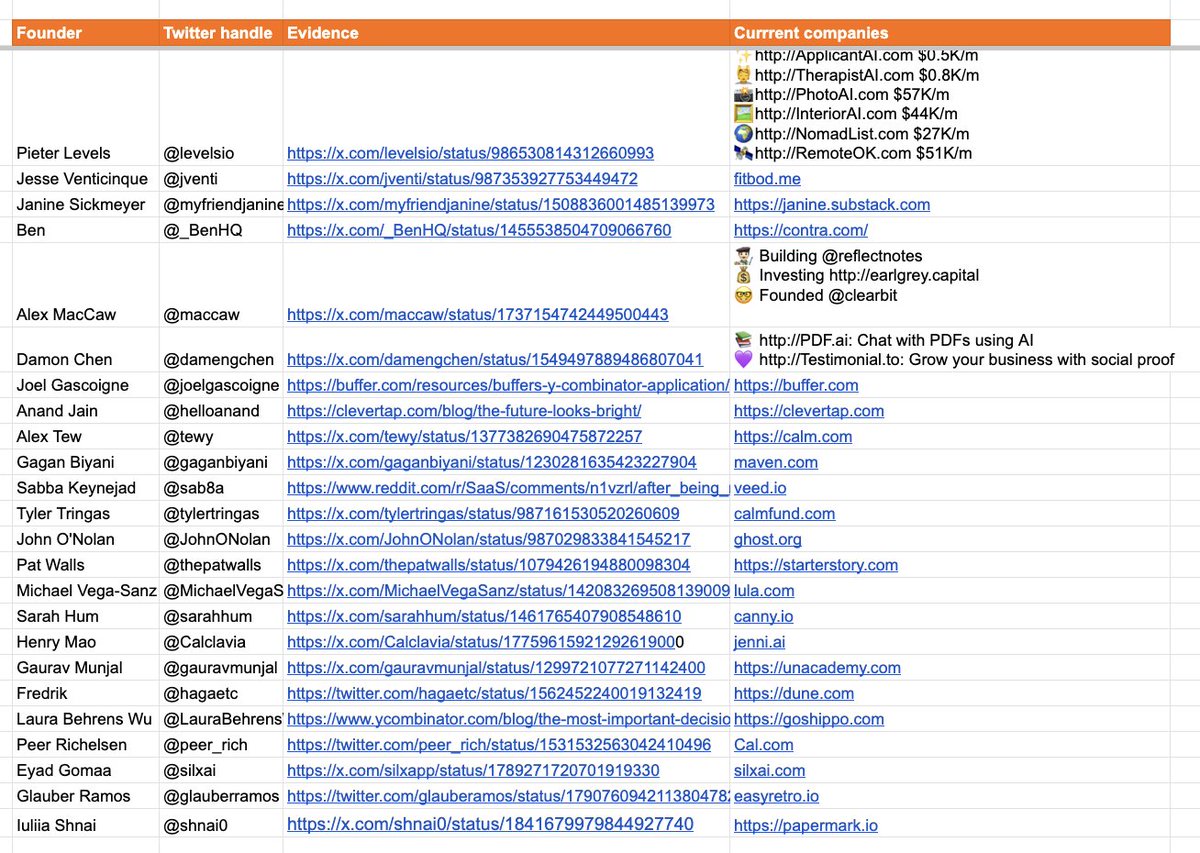Open the silxai.com company link

769,771
